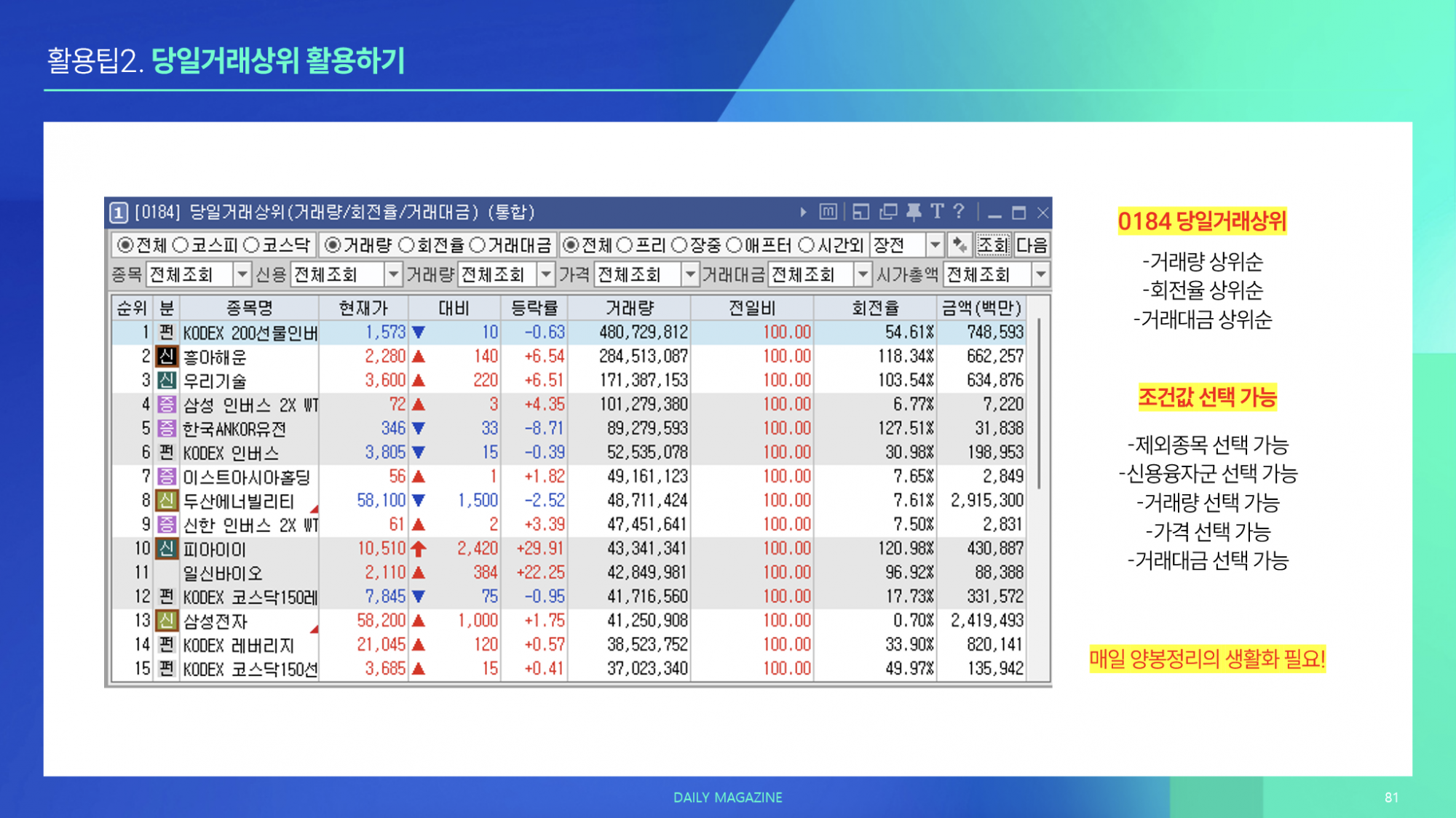
Task: Click the multi-screen [m] icon in the titlebar
Action: tap(828, 213)
